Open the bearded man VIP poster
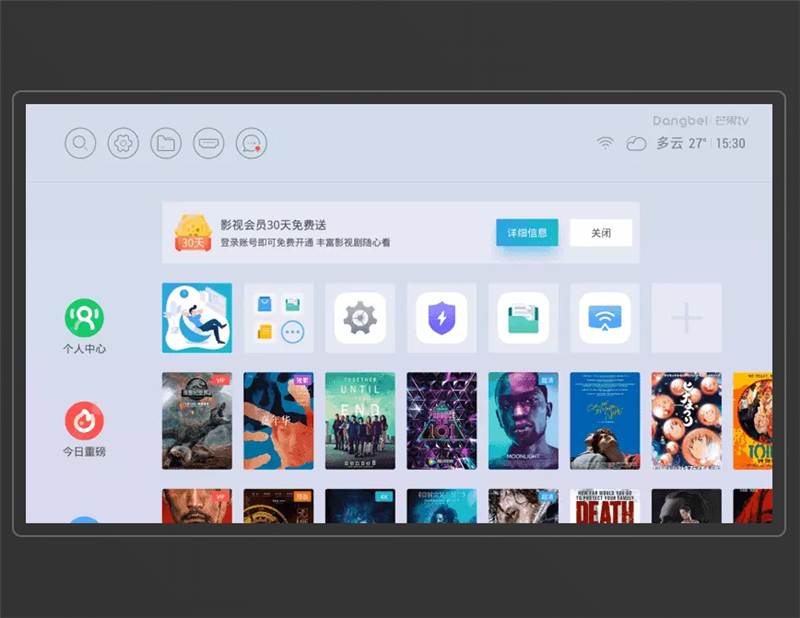 pos(197,506)
